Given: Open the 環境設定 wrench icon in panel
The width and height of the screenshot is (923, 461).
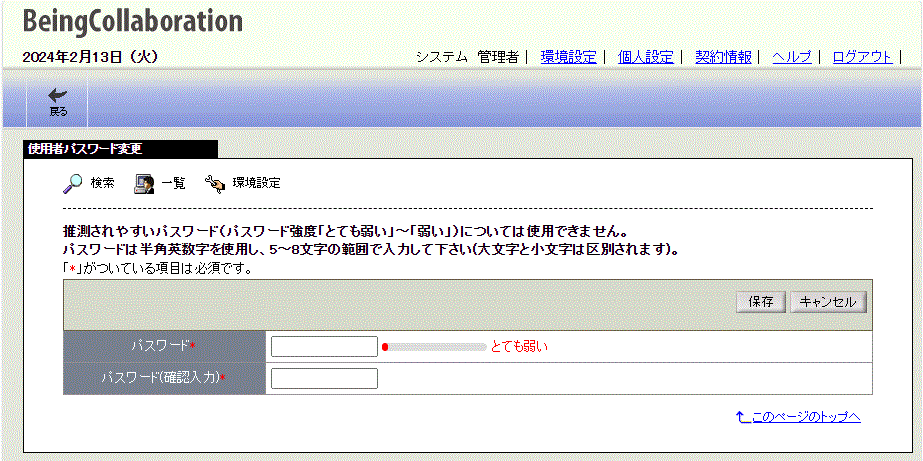Looking at the screenshot, I should (215, 184).
